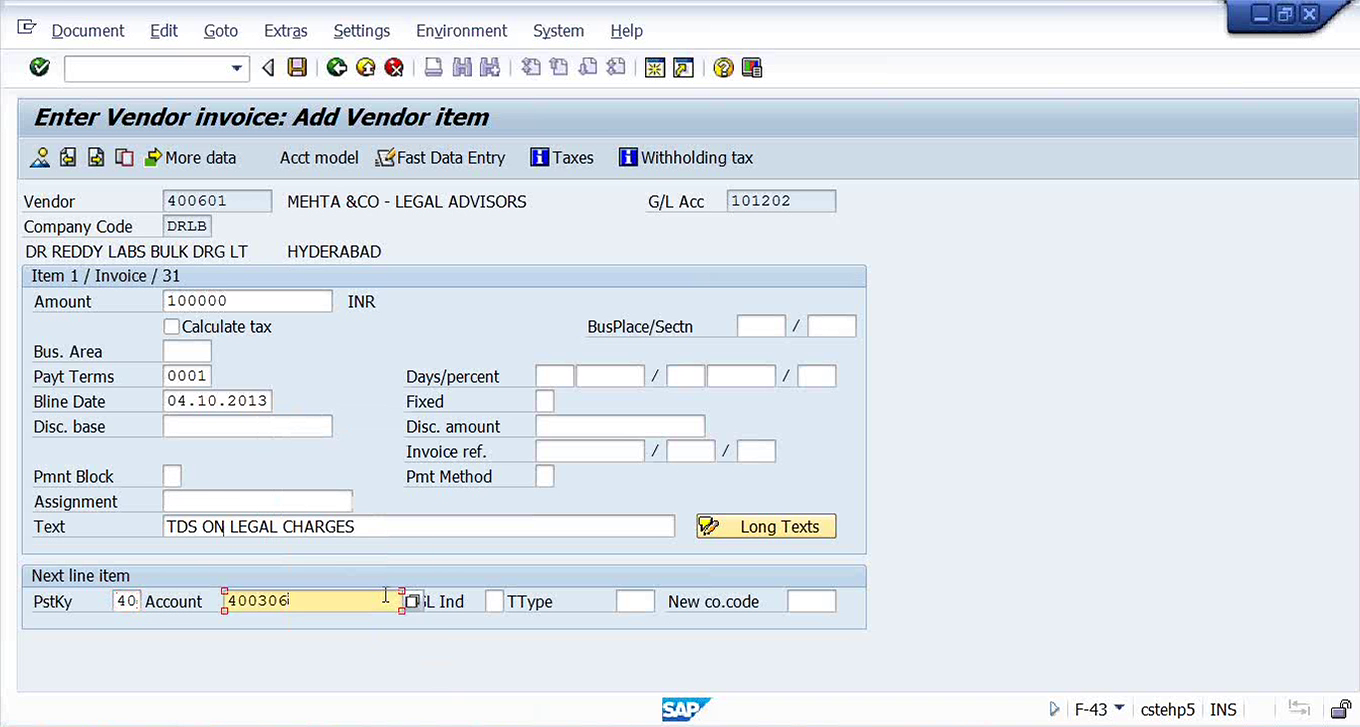1360x727 pixels.
Task: Click the red copy documents icon
Action: (124, 157)
